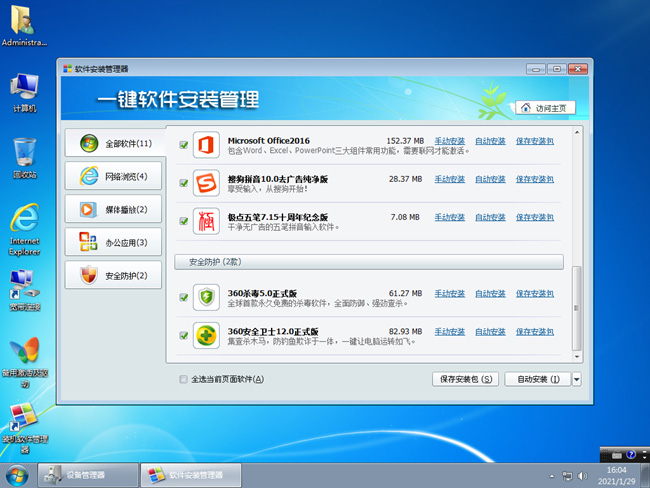Click the scroll up arrow of software list

577,132
